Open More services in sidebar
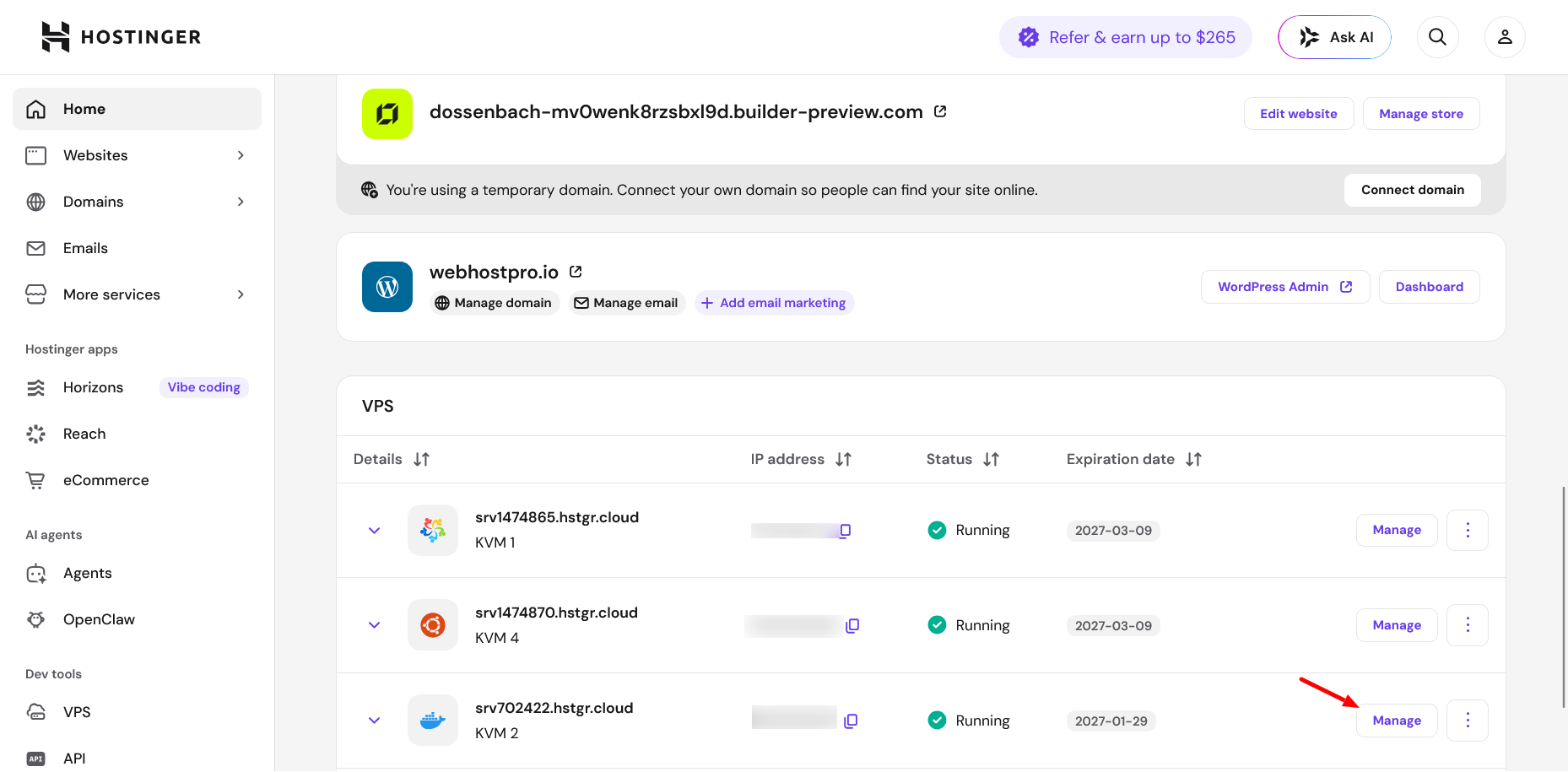This screenshot has height=772, width=1568. tap(137, 294)
